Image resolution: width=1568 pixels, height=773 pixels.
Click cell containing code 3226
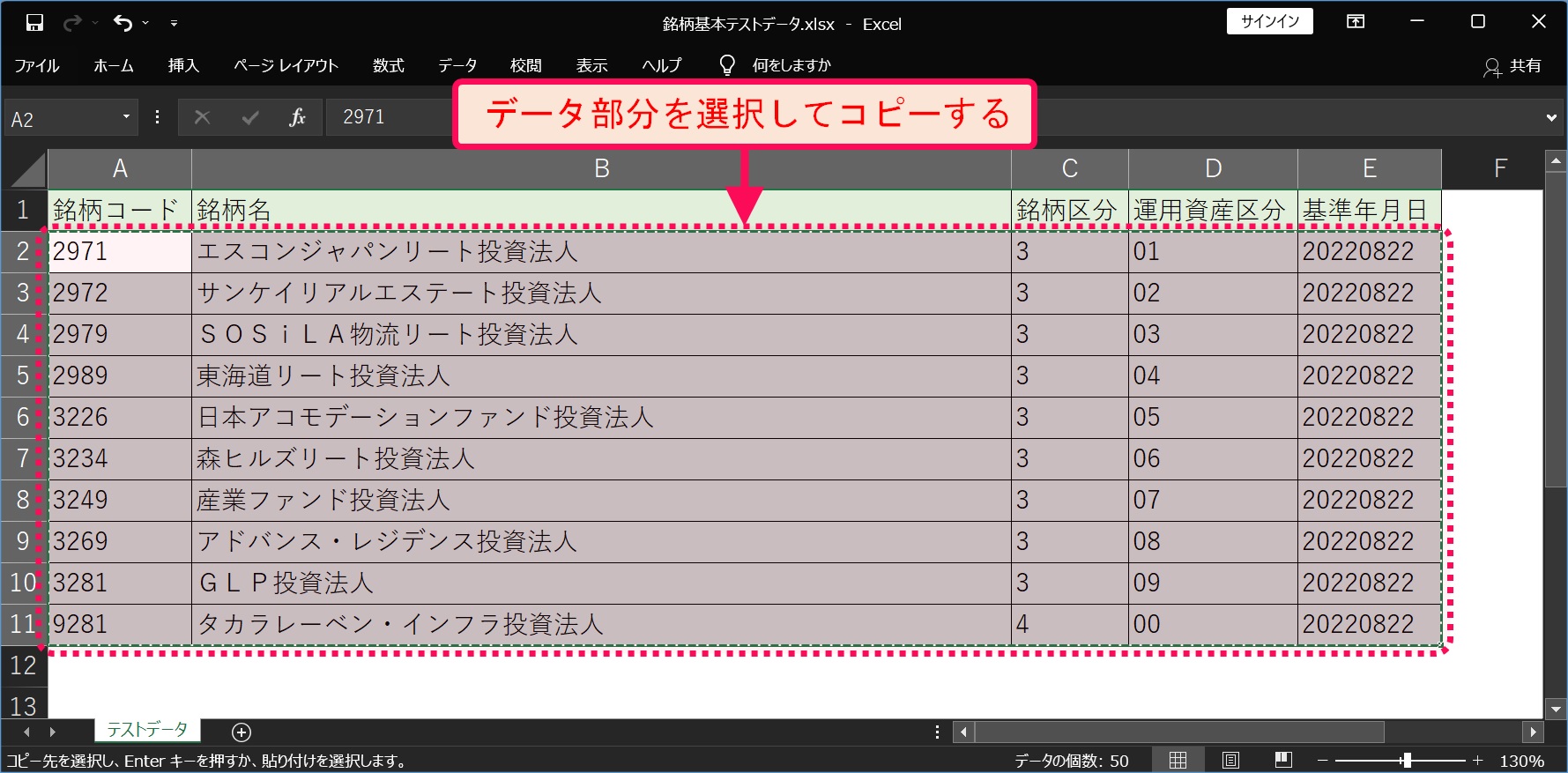(120, 418)
